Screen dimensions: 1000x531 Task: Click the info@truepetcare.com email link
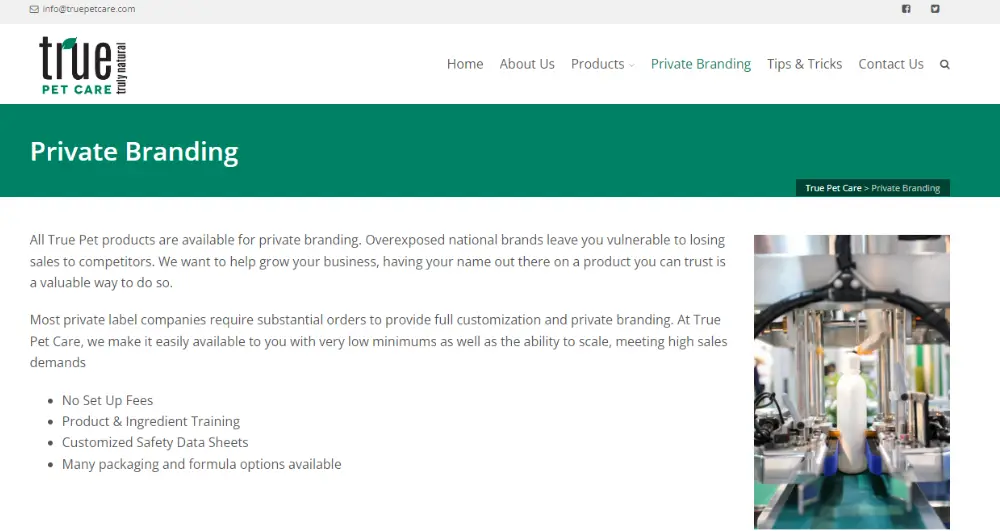[x=89, y=9]
